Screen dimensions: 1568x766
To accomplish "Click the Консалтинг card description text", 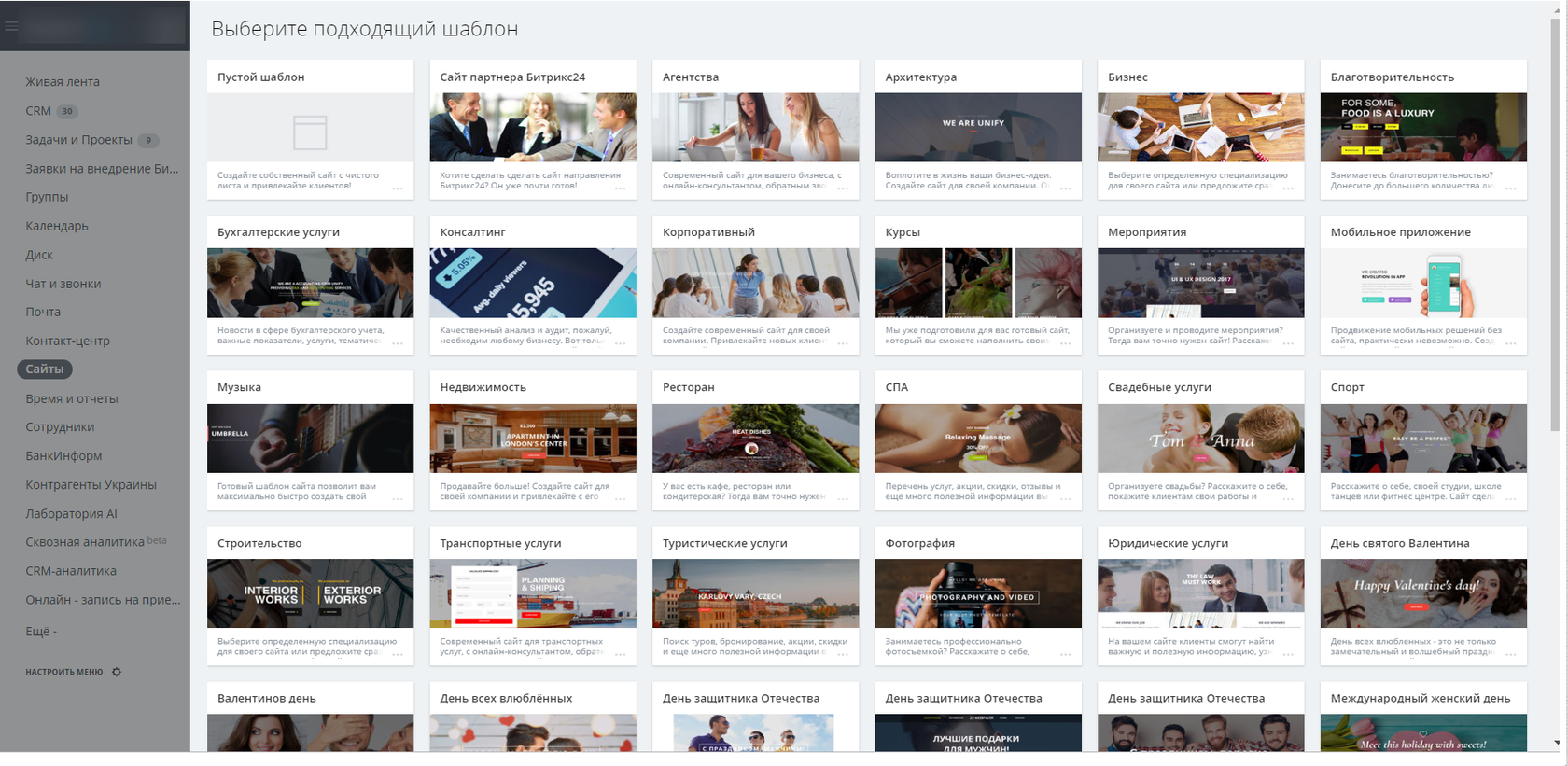I will click(x=525, y=336).
